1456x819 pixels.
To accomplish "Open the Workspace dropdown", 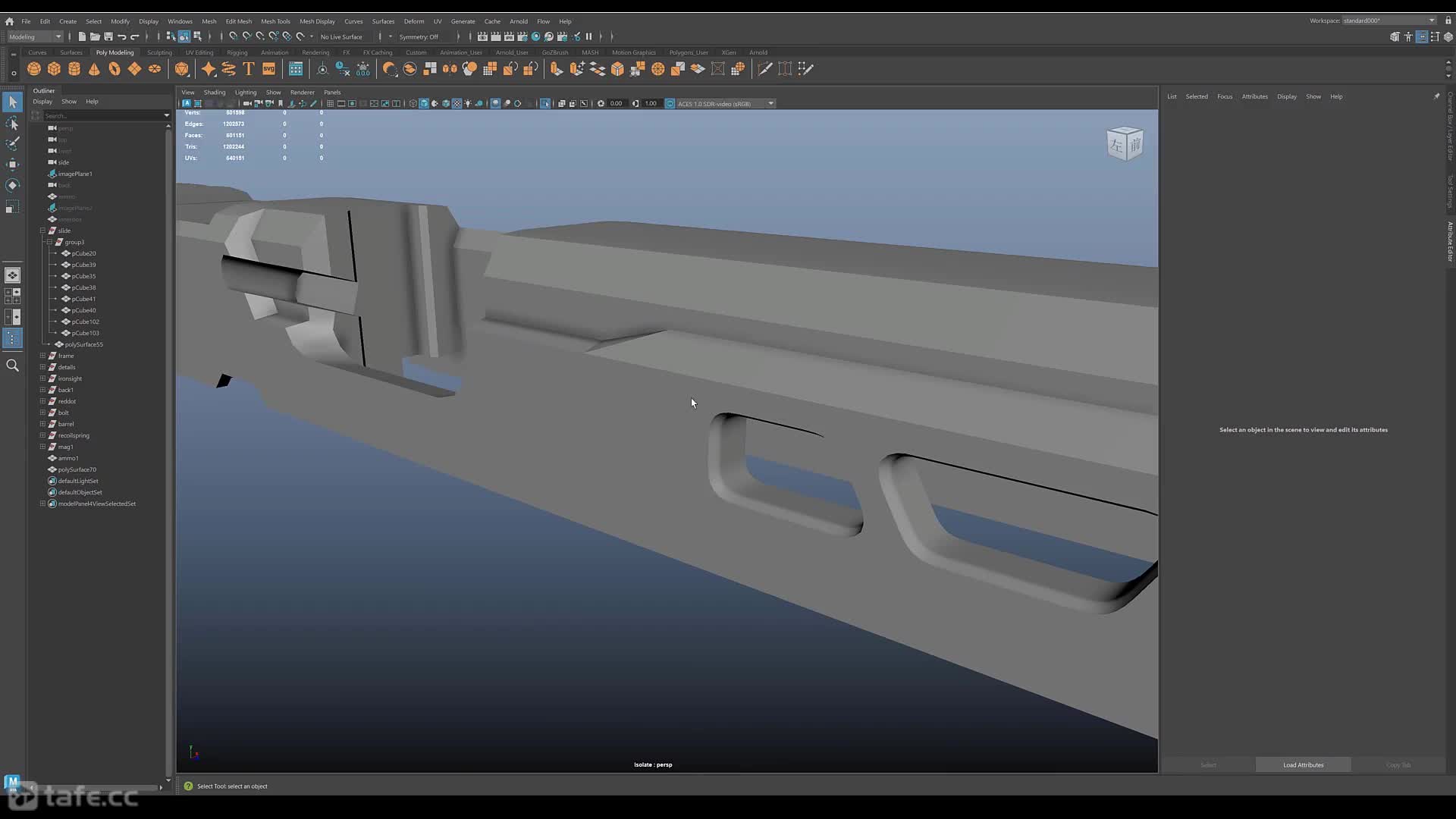I will 1389,20.
